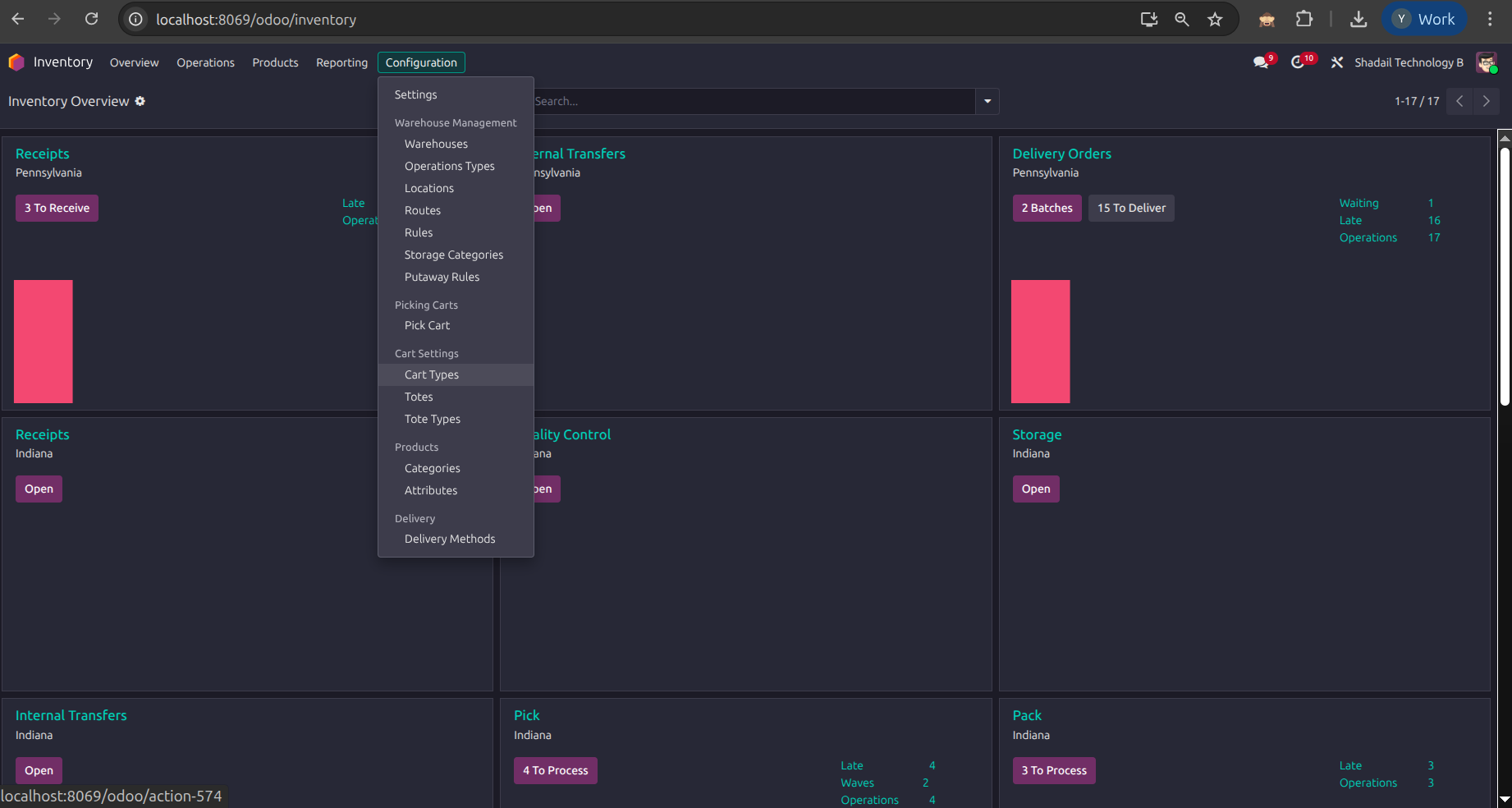Click the Search input field
The width and height of the screenshot is (1512, 808).
[753, 101]
